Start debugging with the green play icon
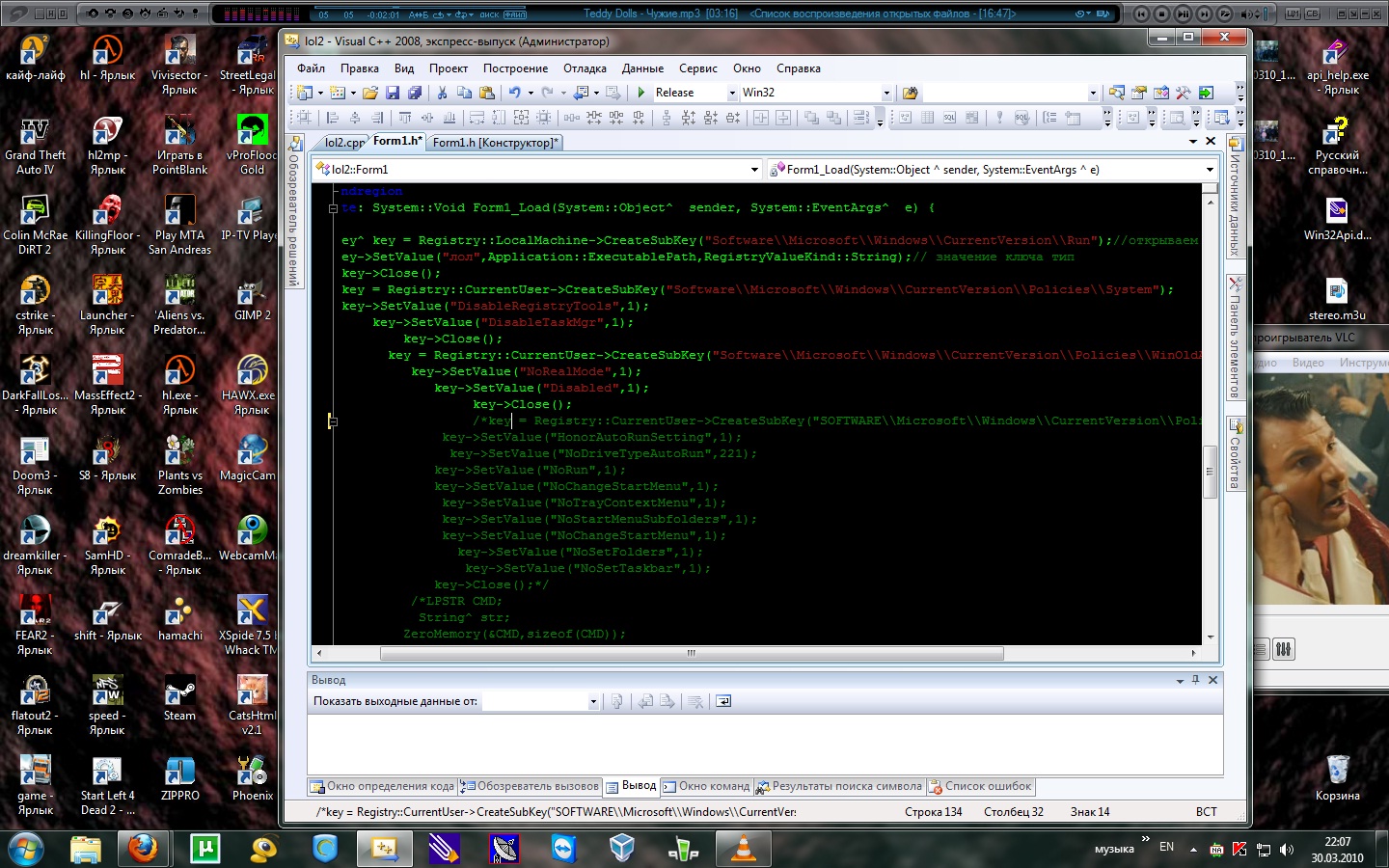This screenshot has height=868, width=1389. click(x=641, y=93)
